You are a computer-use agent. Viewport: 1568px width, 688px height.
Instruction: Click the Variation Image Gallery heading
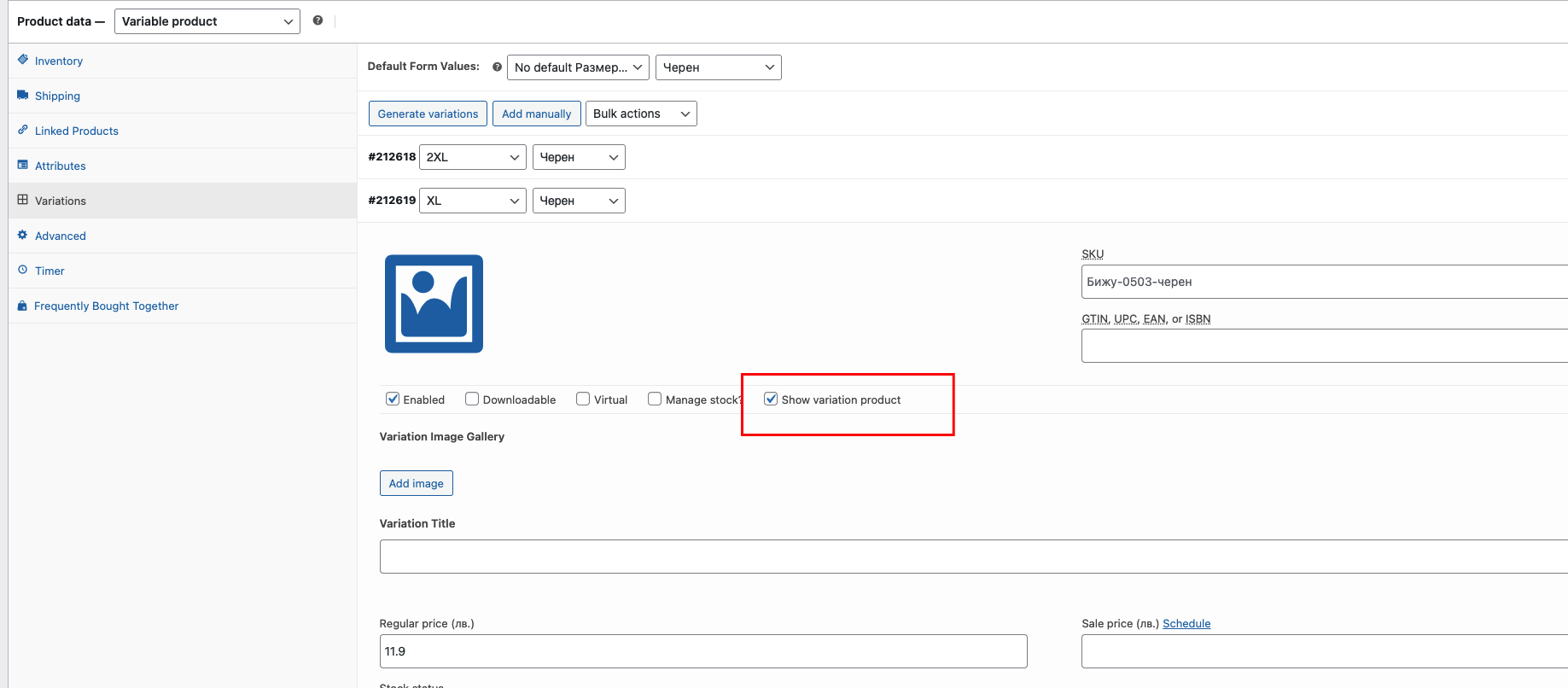click(442, 436)
